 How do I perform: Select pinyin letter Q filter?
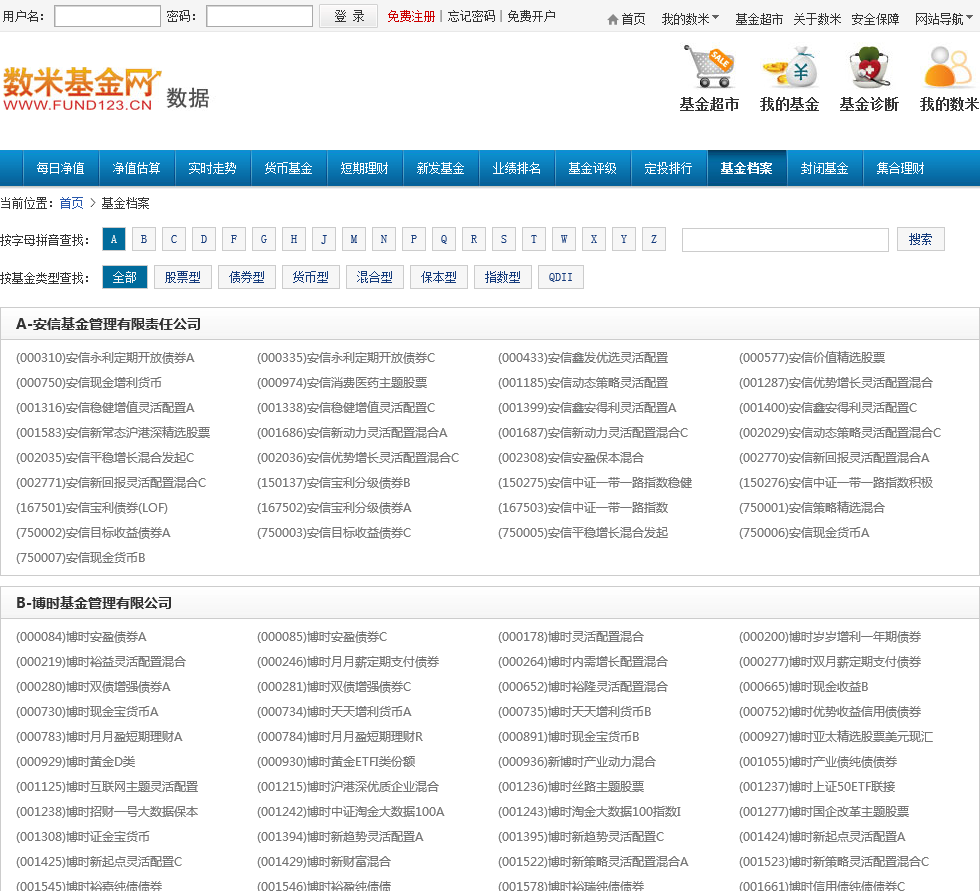tap(444, 239)
